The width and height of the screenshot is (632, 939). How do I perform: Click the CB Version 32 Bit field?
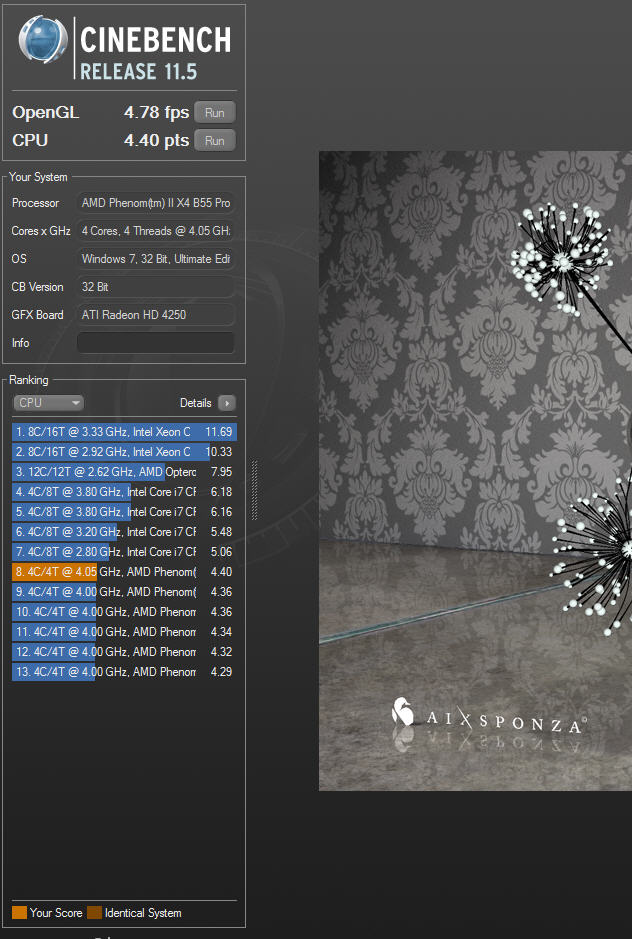point(156,287)
